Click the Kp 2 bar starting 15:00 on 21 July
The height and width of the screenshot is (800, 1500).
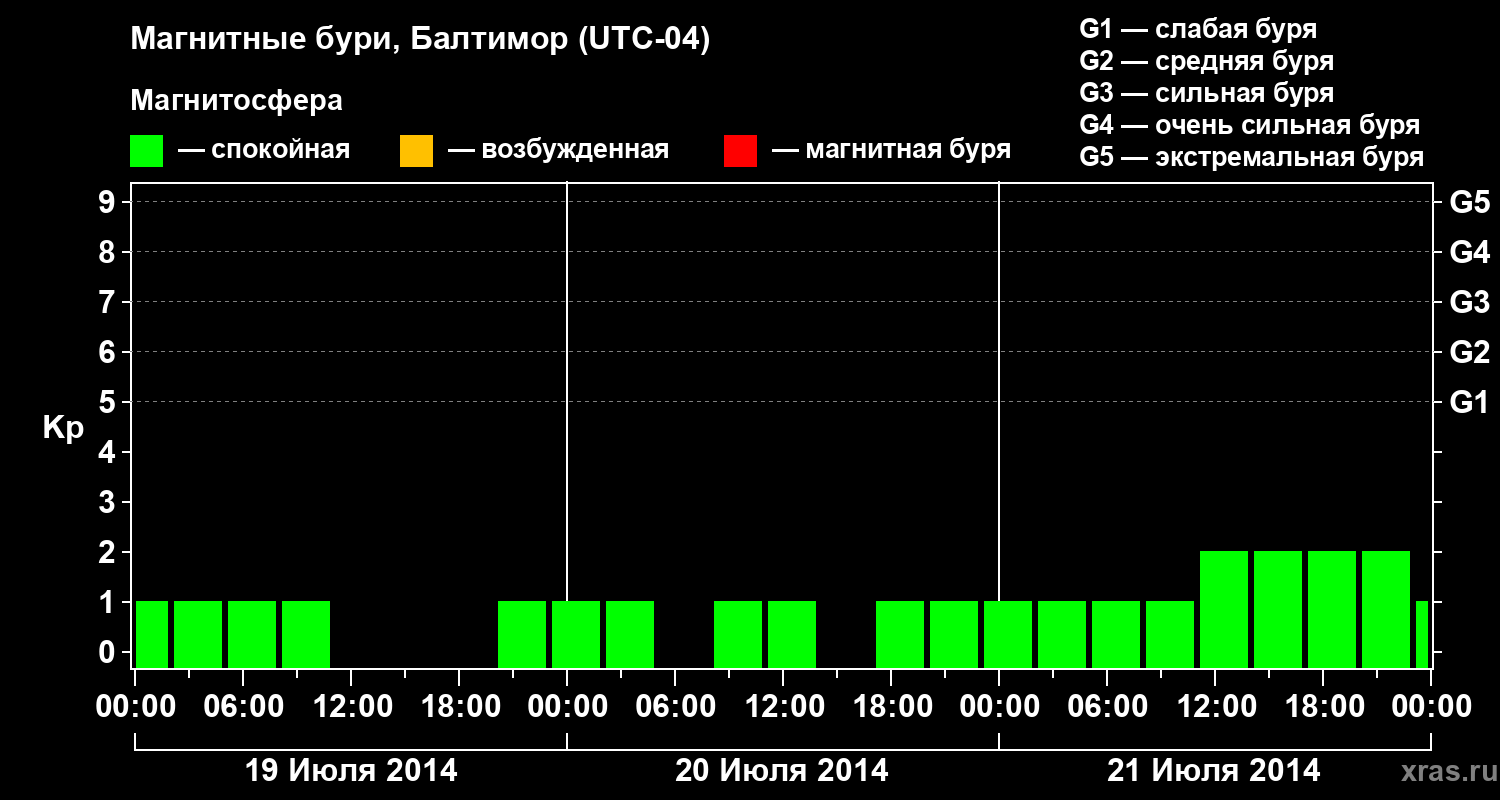1278,609
